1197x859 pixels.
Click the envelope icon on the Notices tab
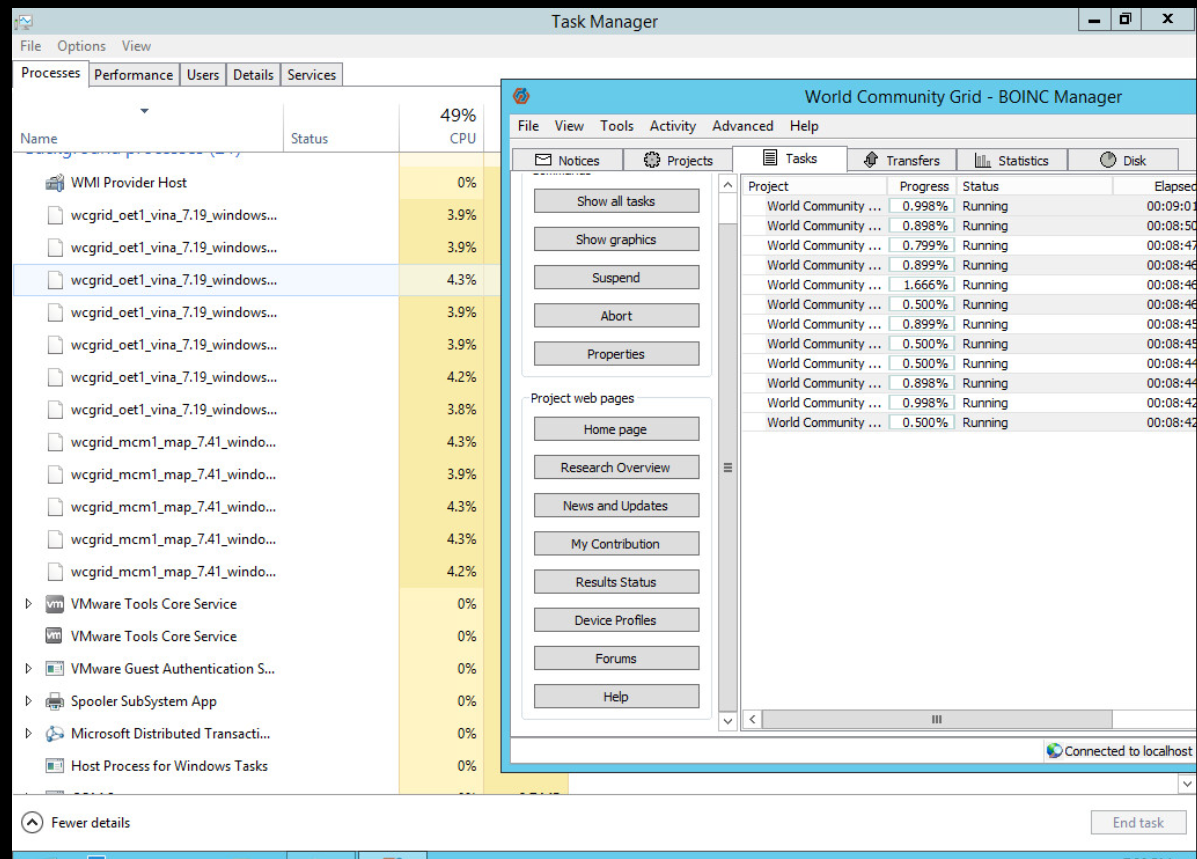(543, 160)
